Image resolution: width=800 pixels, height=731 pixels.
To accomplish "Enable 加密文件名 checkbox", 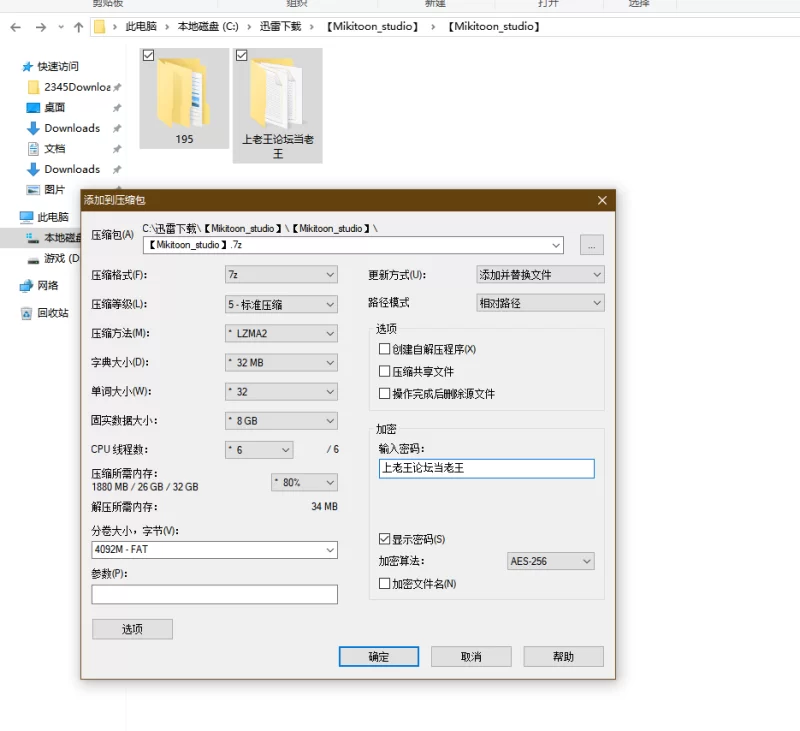I will coord(385,583).
